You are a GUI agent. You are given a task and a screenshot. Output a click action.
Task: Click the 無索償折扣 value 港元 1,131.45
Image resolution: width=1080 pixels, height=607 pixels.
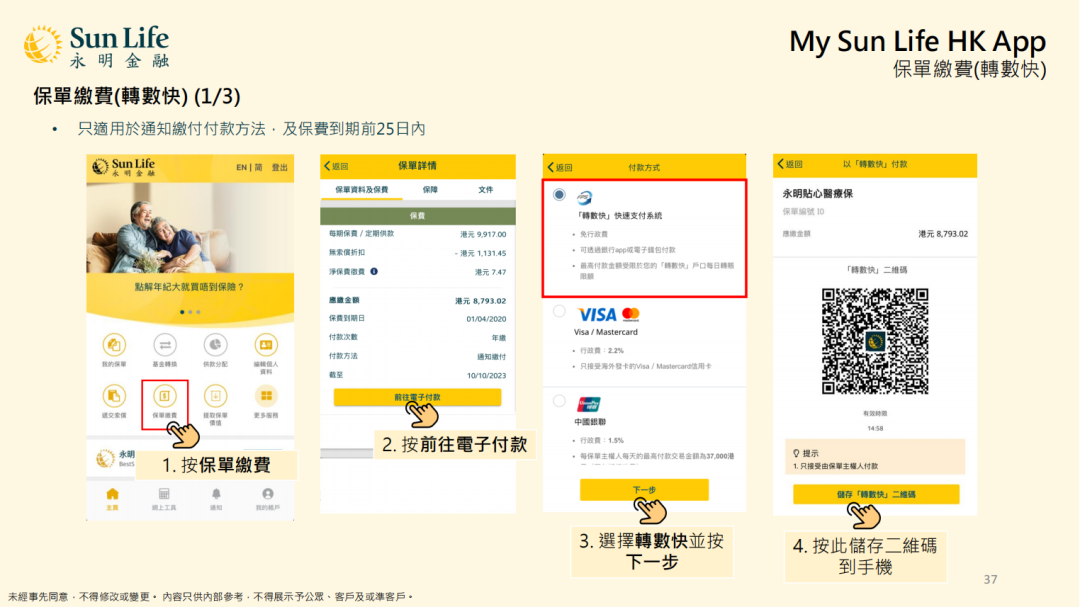(480, 253)
